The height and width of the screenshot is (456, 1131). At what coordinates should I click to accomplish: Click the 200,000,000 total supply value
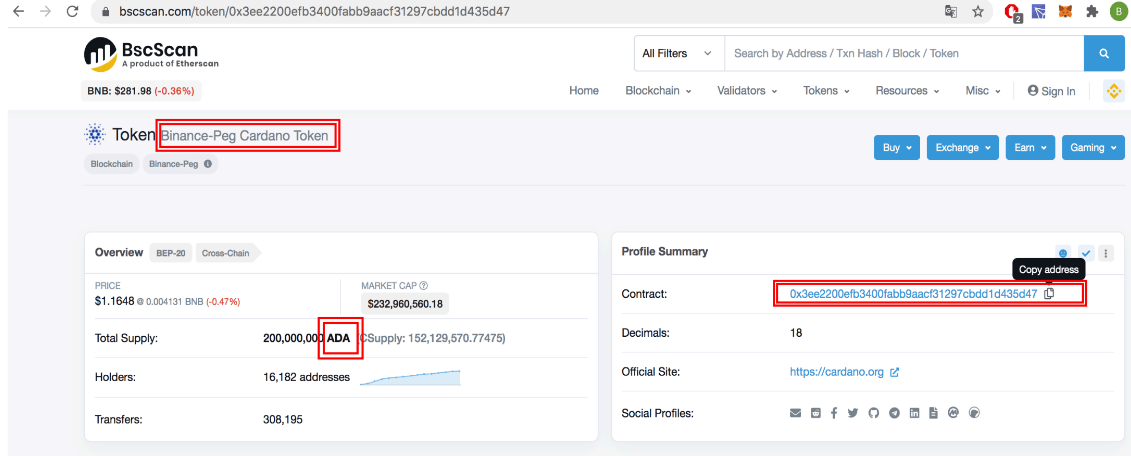[x=294, y=338]
